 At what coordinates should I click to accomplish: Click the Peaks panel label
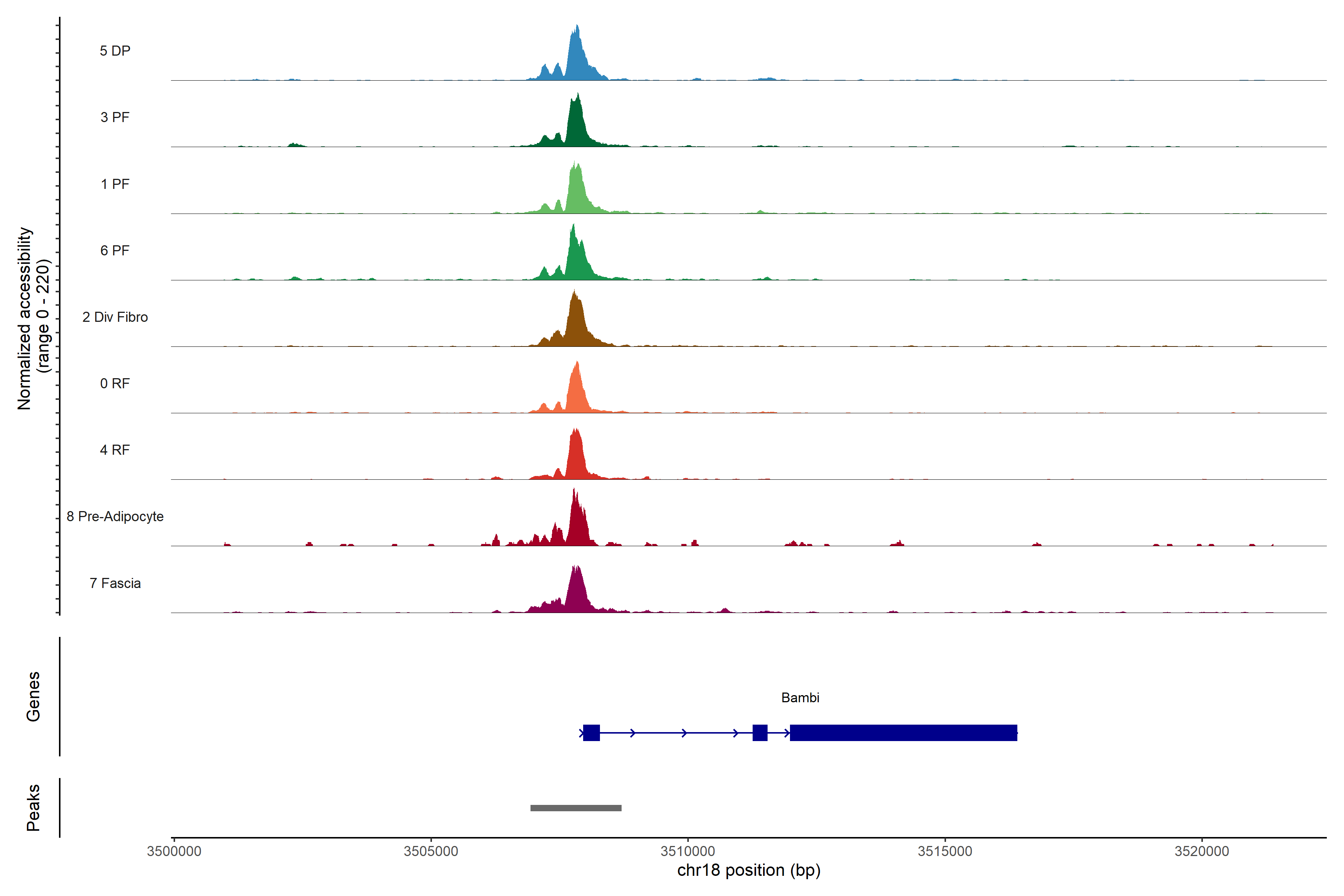coord(33,808)
